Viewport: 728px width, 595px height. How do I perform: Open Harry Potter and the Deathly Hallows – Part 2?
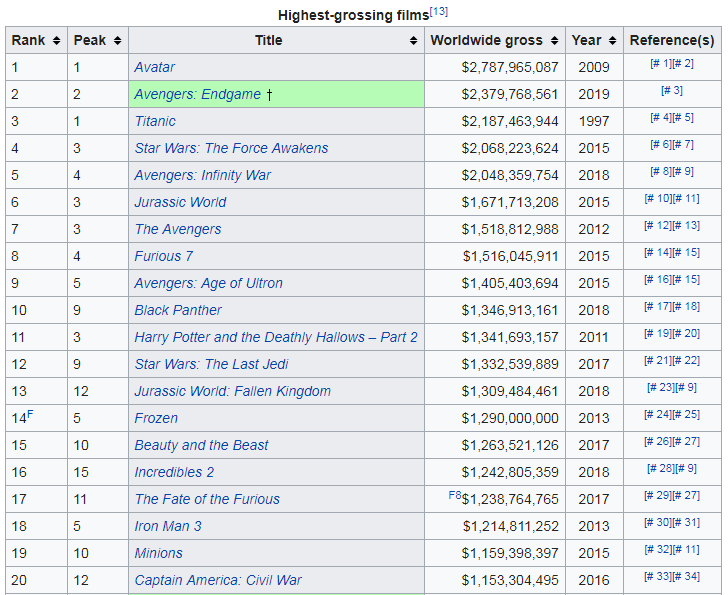click(276, 337)
